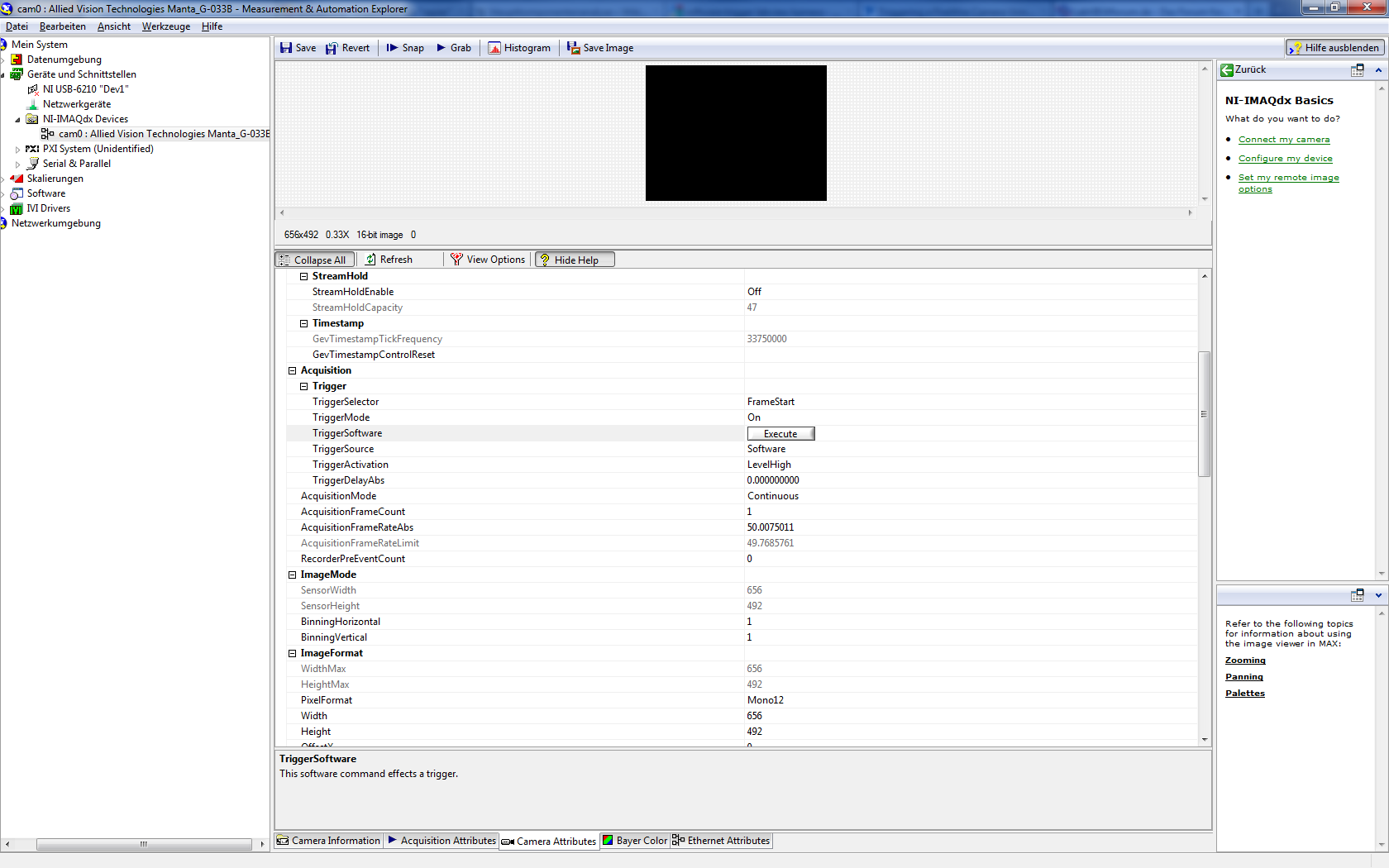Switch to Camera Attributes tab
This screenshot has width=1389, height=868.
click(549, 842)
